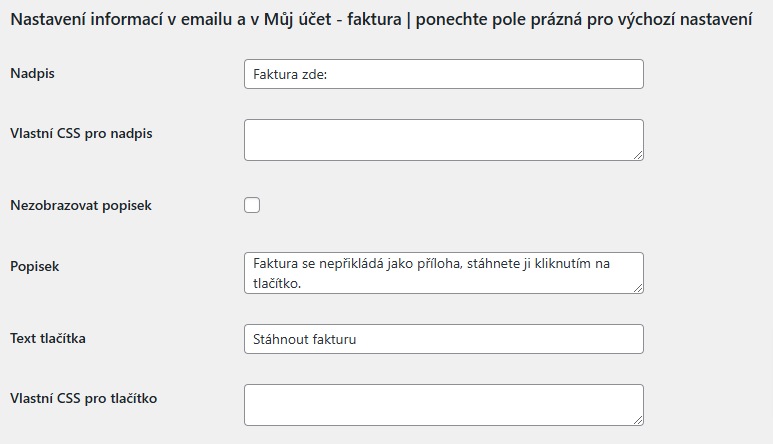Click resize grip of CSS pro tlačítko textarea
Viewport: 773px width, 444px height.
click(x=638, y=420)
